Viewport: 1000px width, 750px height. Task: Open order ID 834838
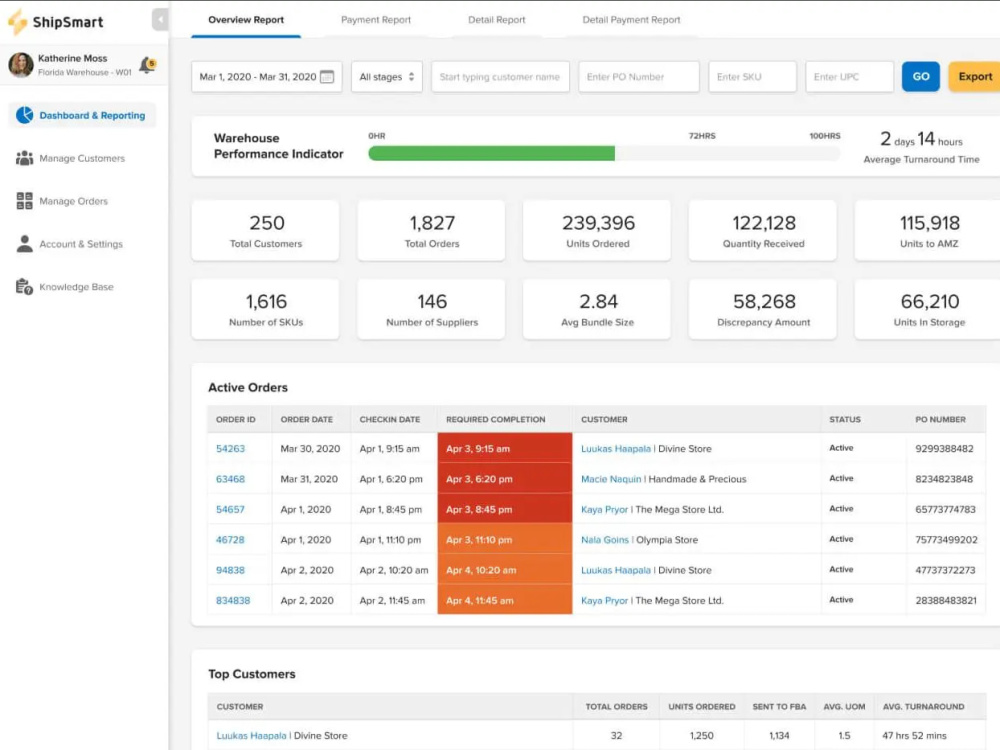pos(233,601)
